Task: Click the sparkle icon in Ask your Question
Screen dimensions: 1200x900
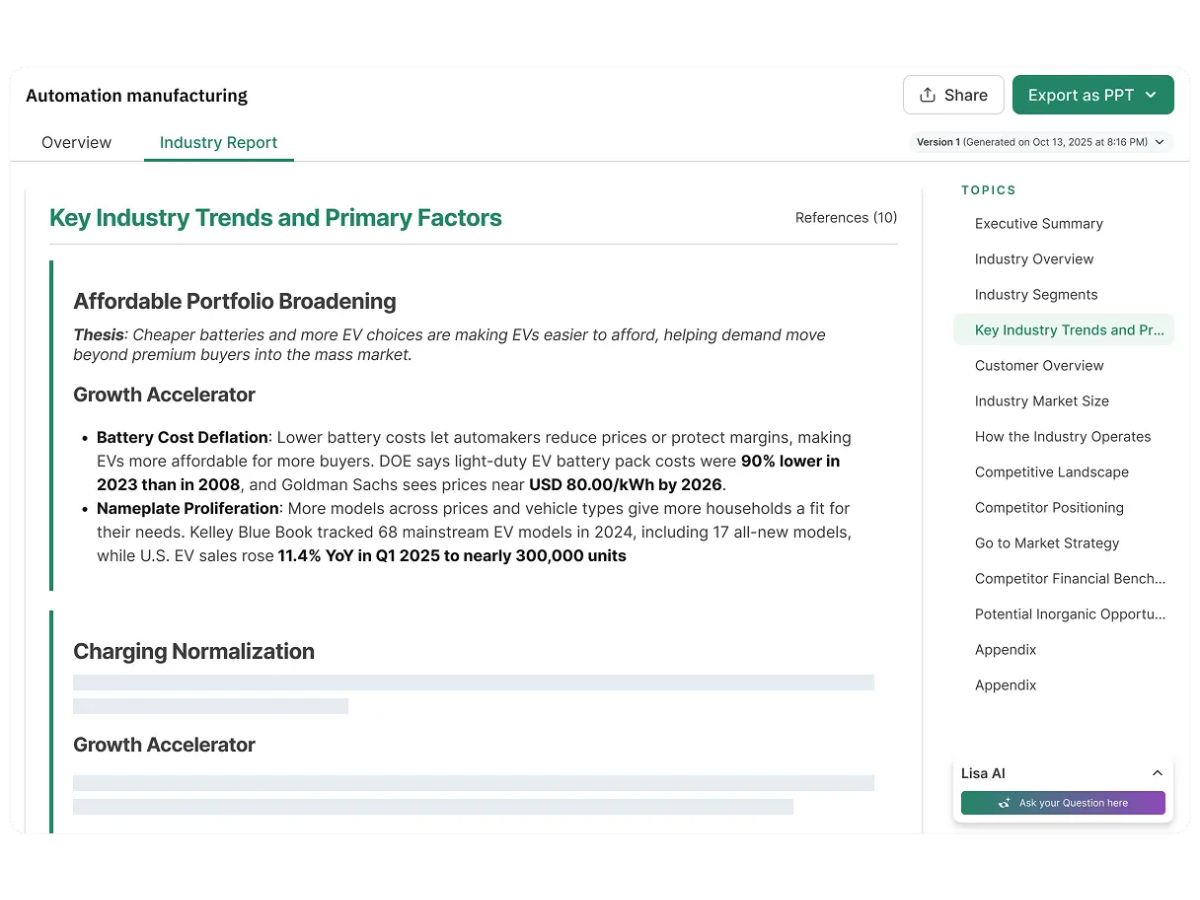Action: 1004,803
